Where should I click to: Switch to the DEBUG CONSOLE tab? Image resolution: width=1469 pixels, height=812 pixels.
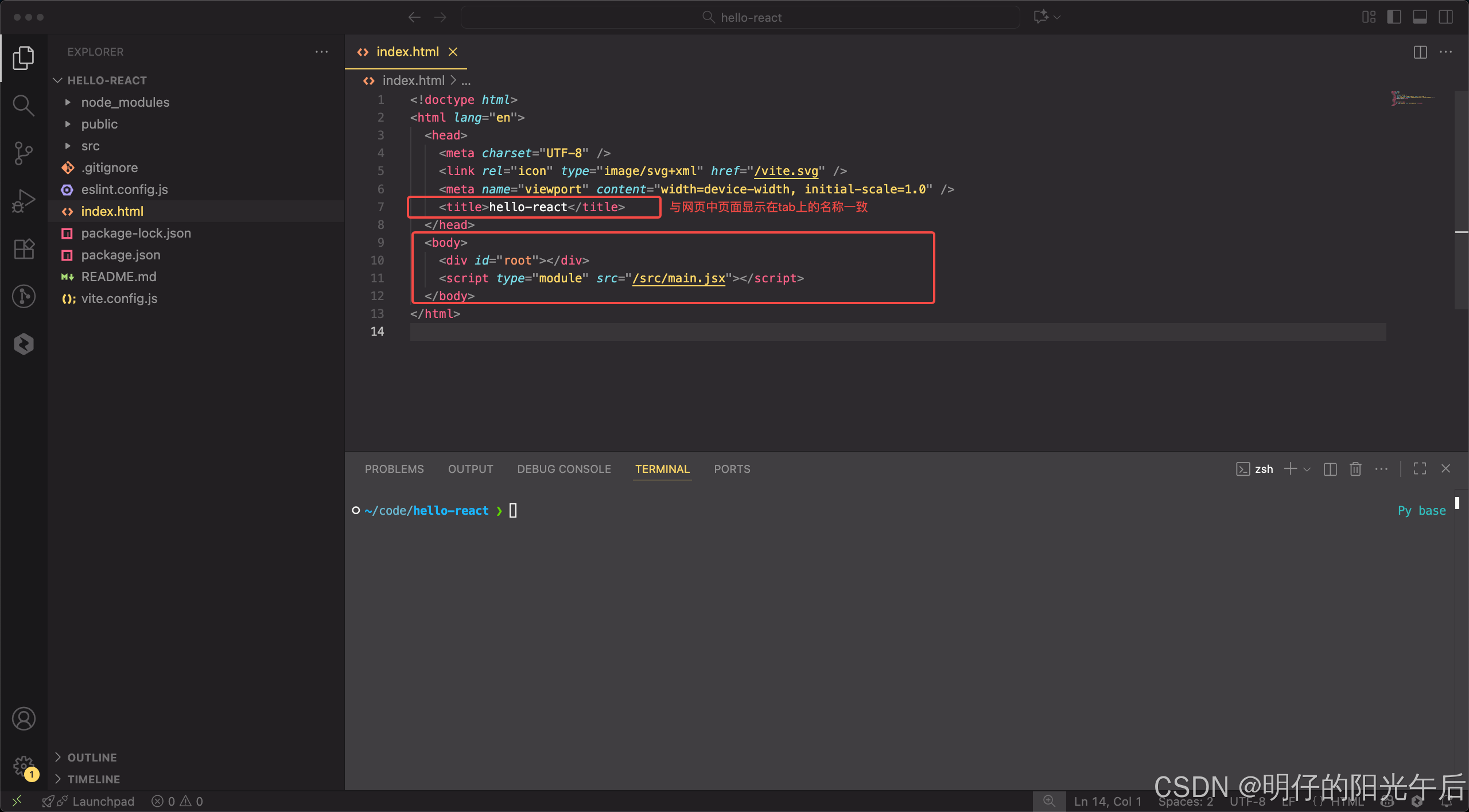pos(563,469)
